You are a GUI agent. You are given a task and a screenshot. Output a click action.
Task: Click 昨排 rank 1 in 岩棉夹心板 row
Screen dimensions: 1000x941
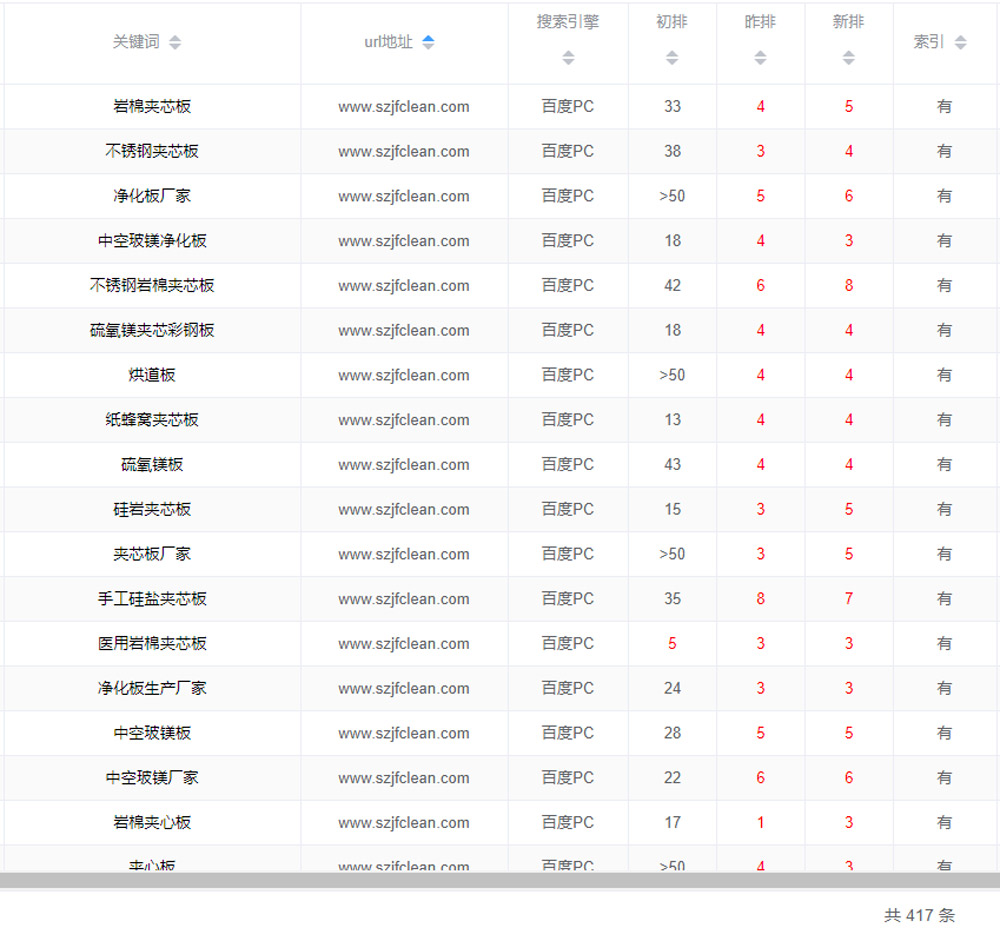click(x=760, y=823)
